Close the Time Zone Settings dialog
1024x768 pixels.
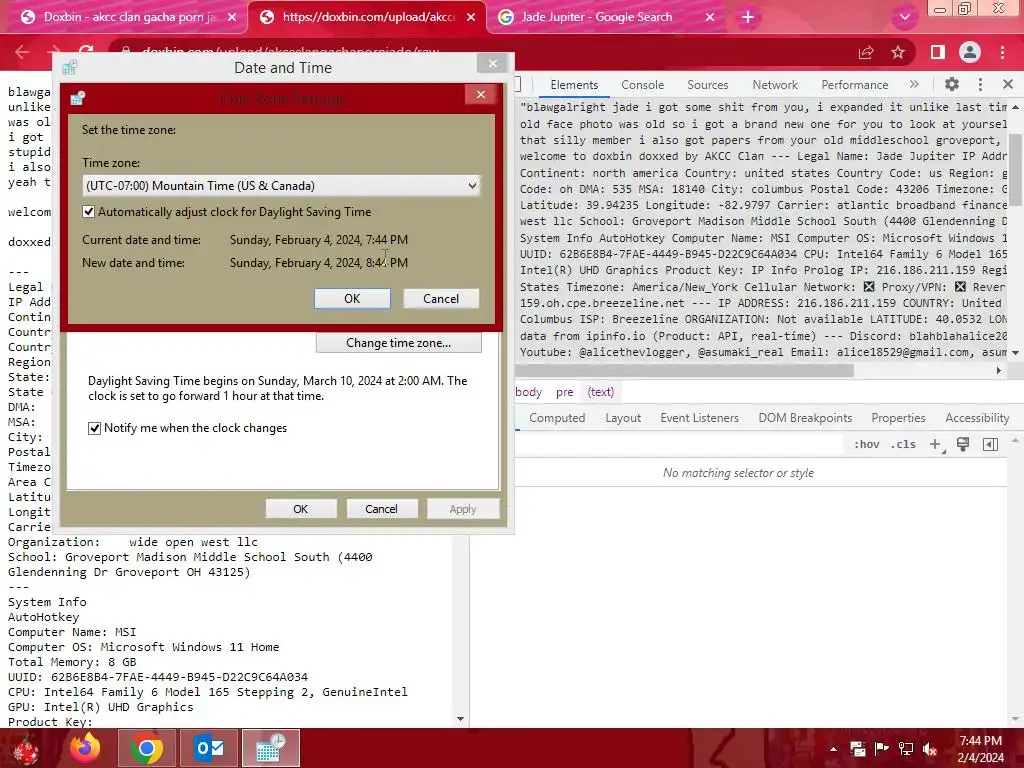point(481,95)
